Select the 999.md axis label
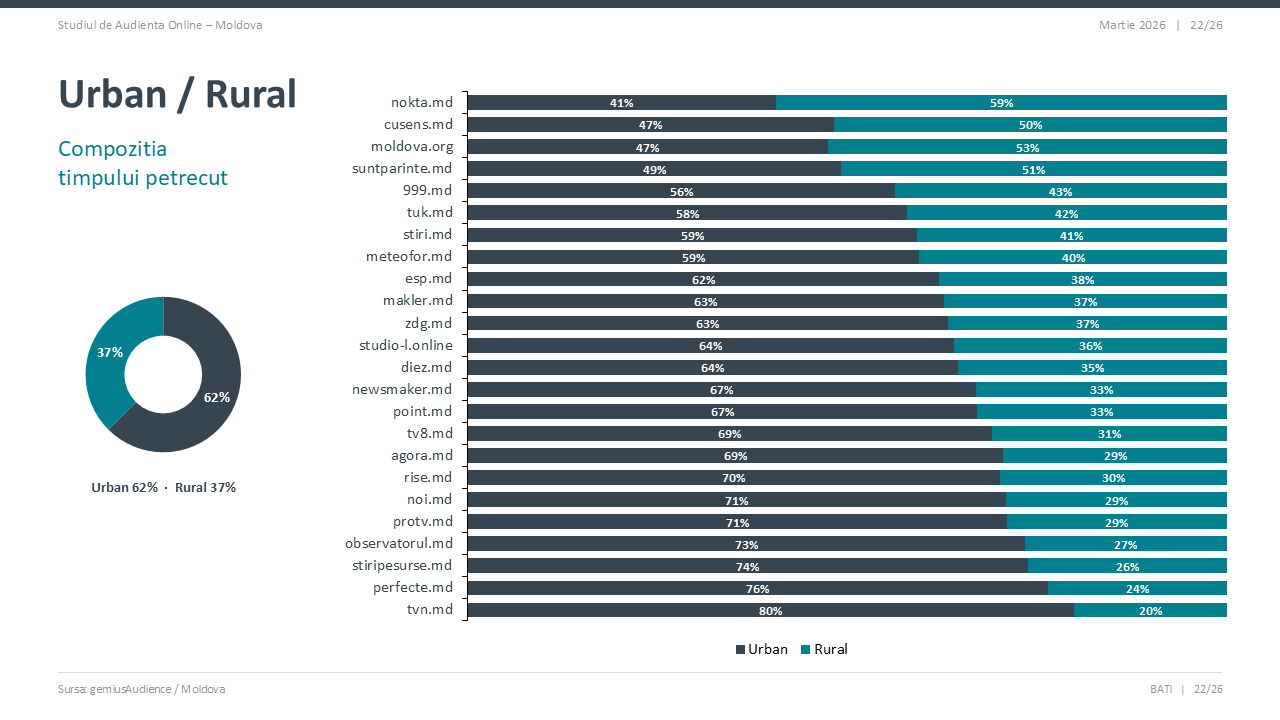Viewport: 1280px width, 720px height. [428, 191]
